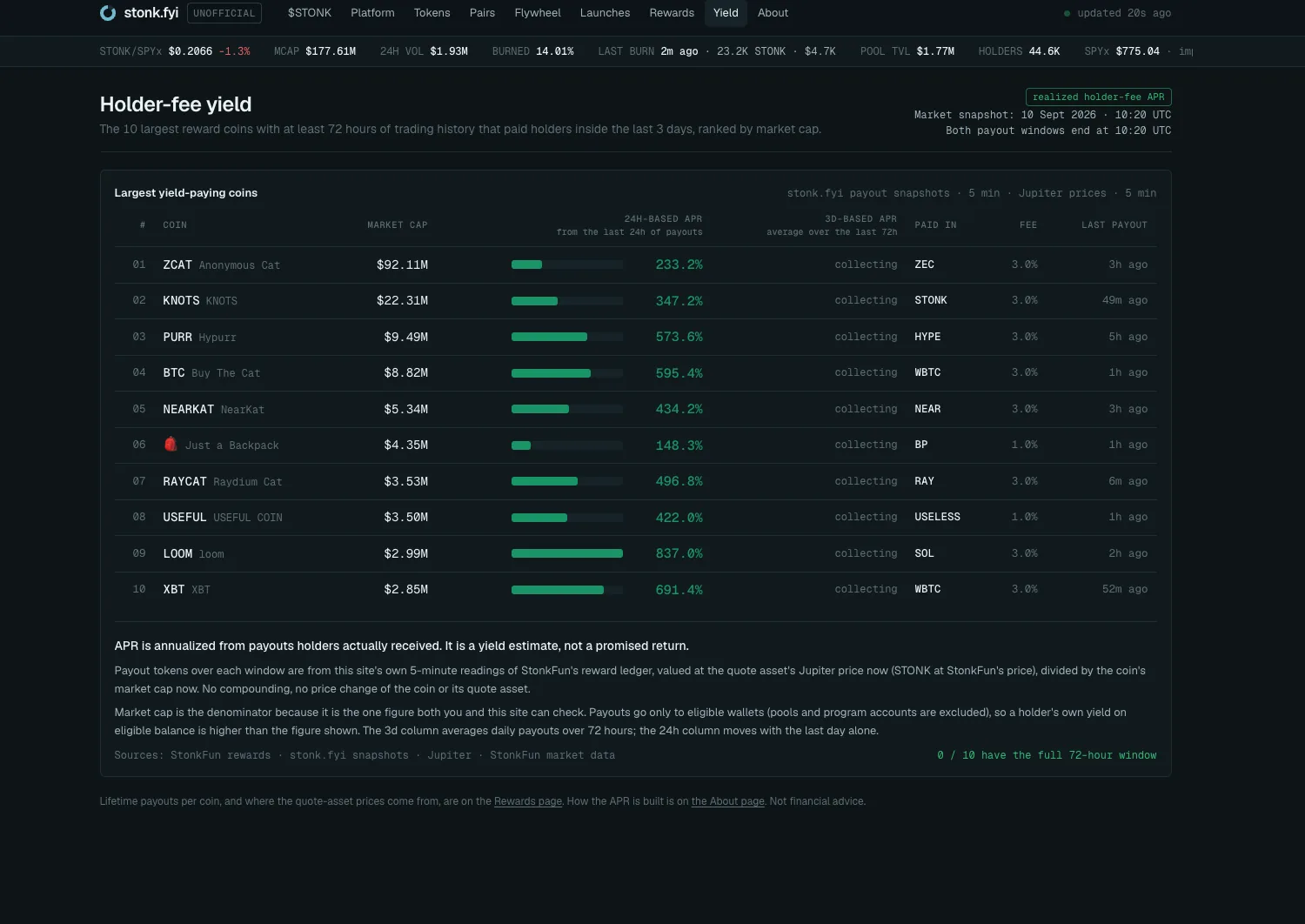Click the UNOFFICIAL badge
Viewport: 1305px width, 924px height.
(224, 13)
